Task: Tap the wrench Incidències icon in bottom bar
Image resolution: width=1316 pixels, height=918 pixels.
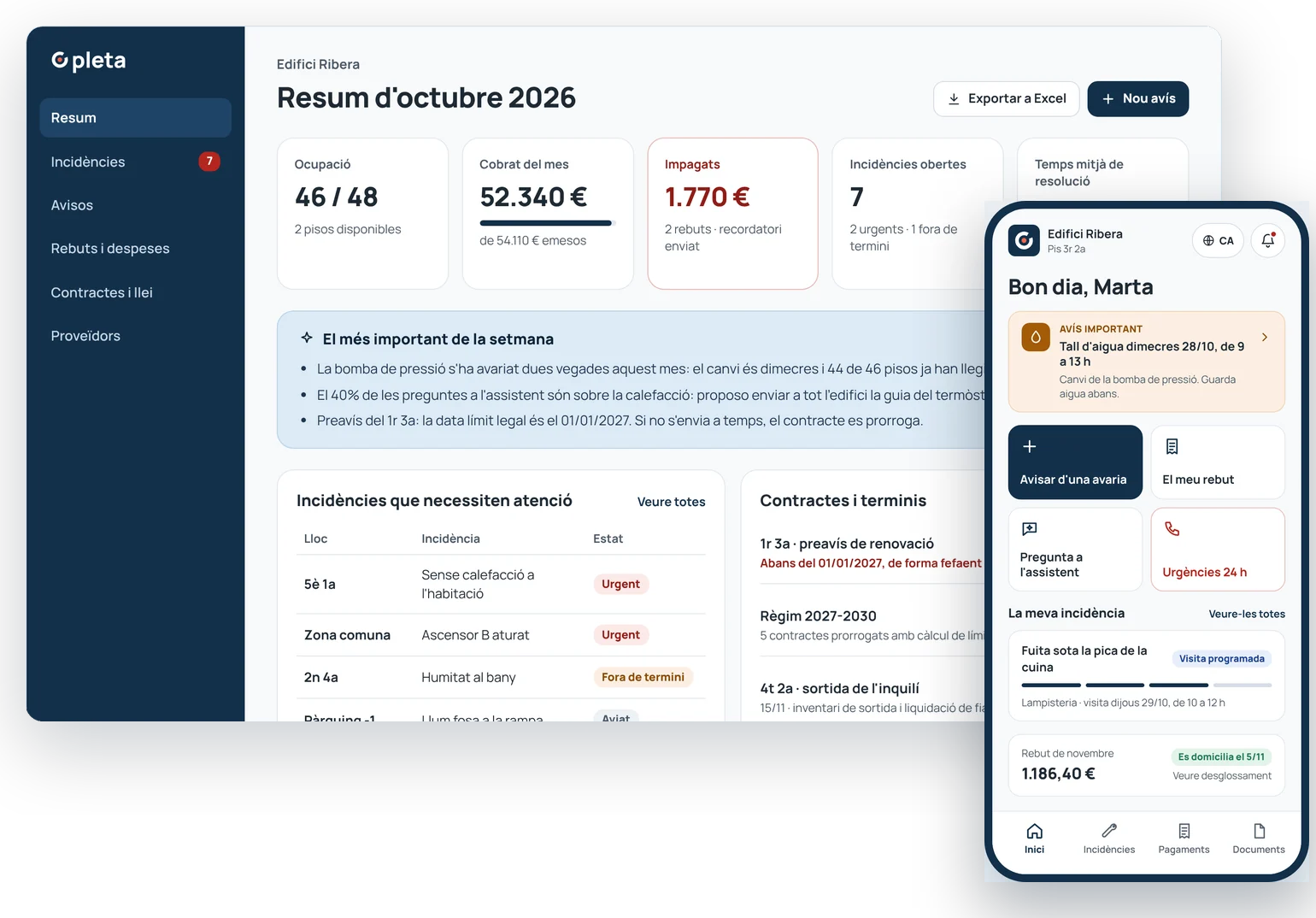Action: pyautogui.click(x=1109, y=831)
